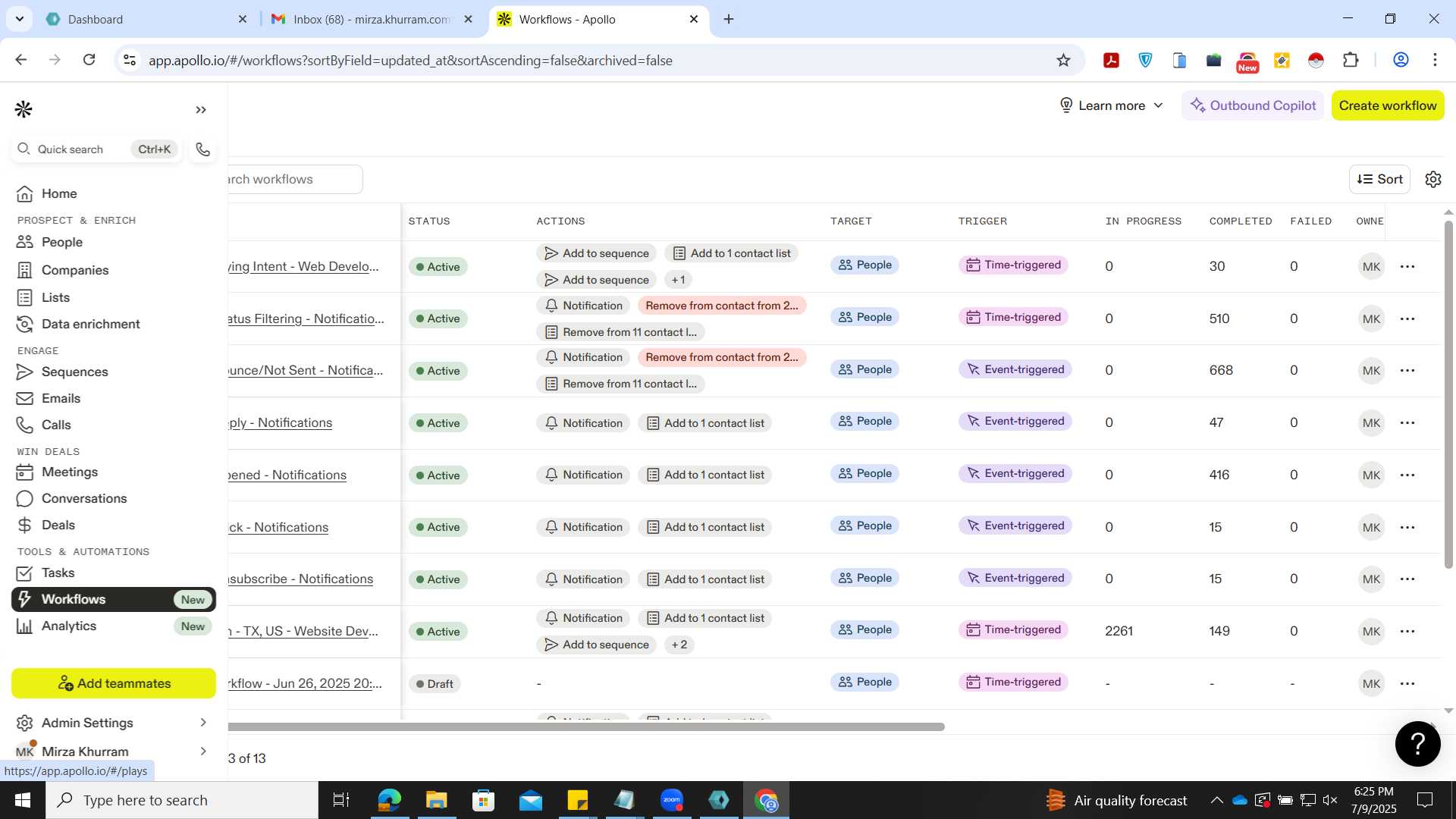Click Create workflow button
This screenshot has height=819, width=1456.
[1388, 105]
